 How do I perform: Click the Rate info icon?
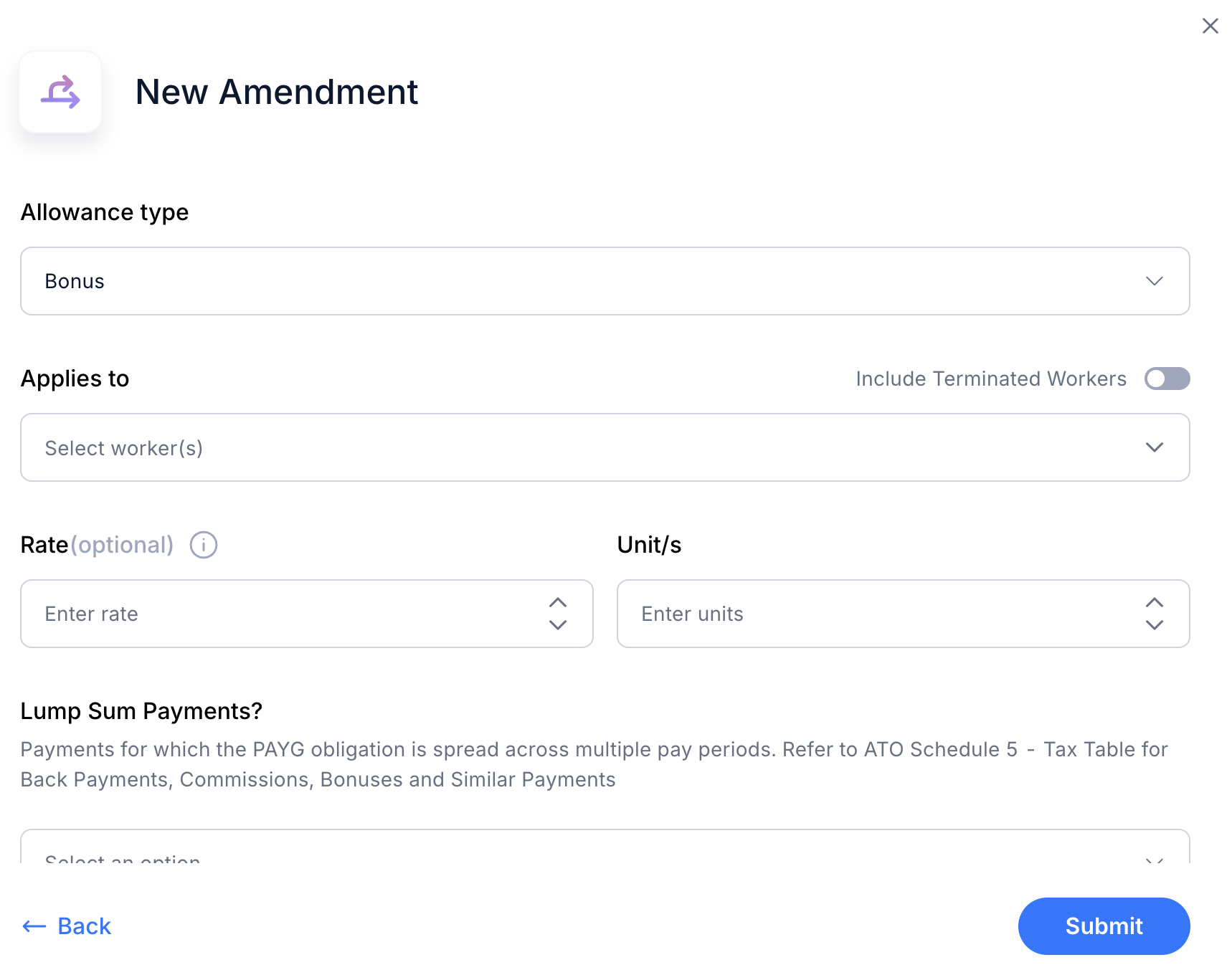point(204,545)
